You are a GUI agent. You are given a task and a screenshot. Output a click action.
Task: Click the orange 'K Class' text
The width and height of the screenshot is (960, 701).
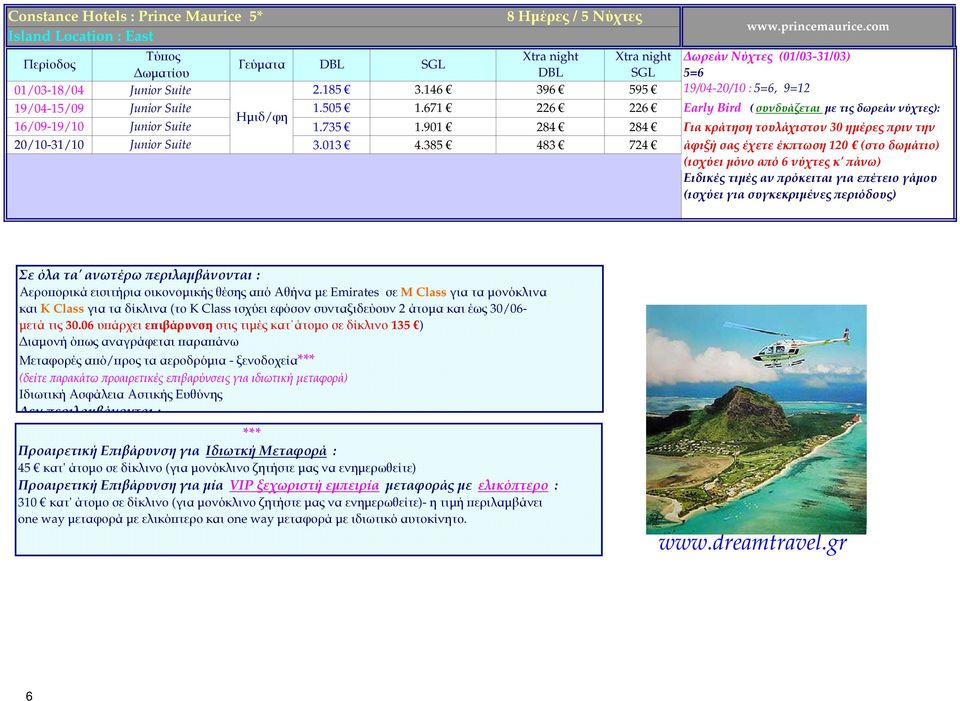tap(62, 309)
